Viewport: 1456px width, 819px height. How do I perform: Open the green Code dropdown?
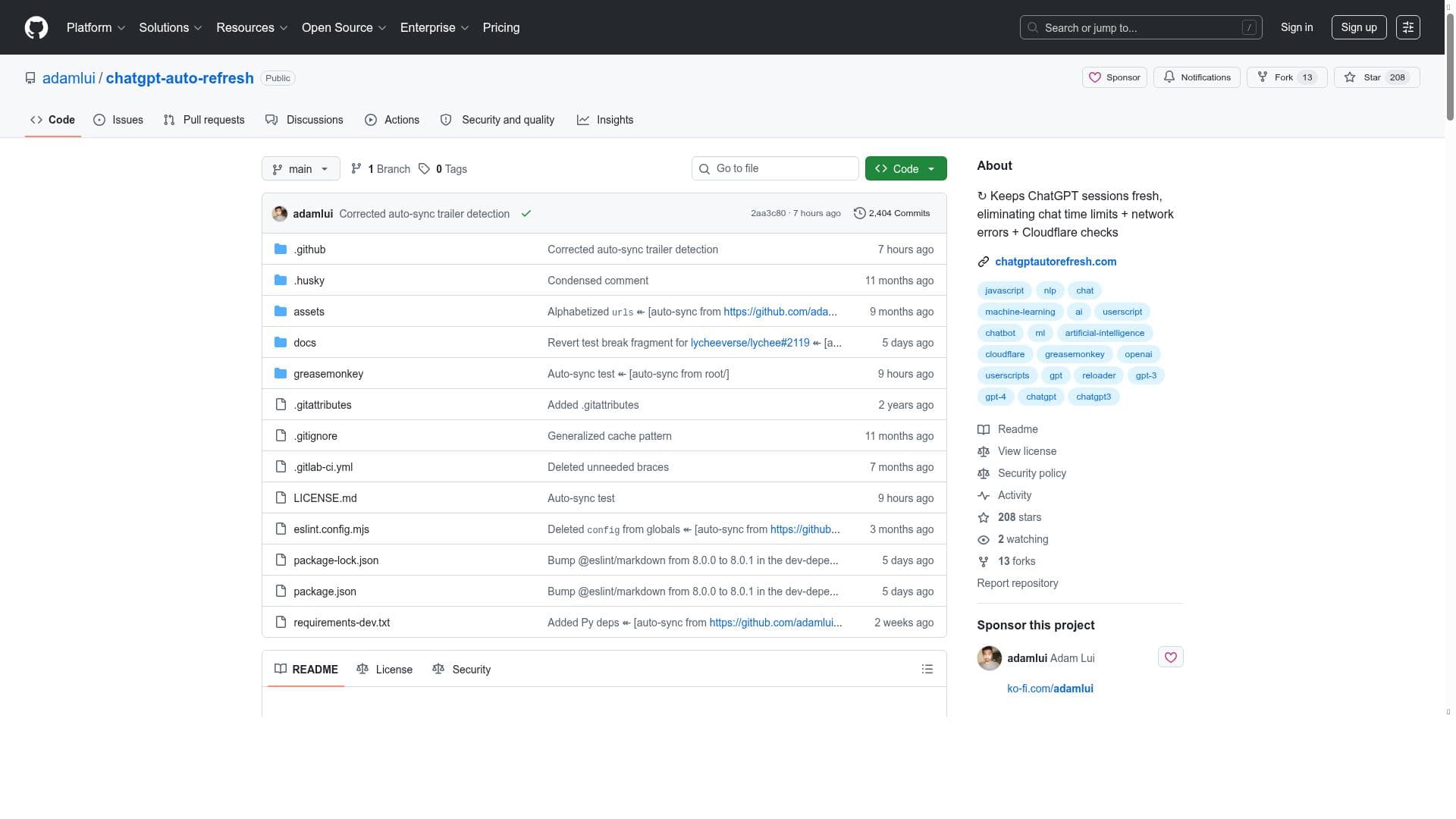905,169
